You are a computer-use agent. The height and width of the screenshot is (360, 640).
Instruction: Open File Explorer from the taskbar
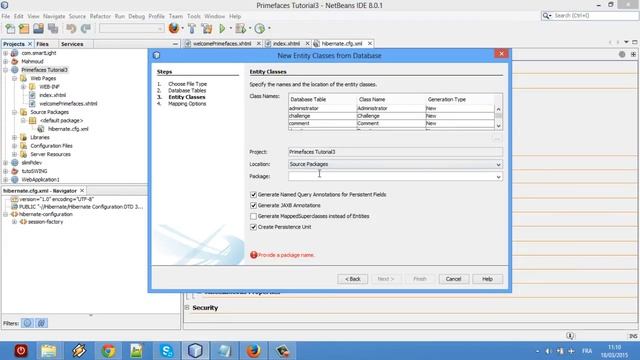[x=49, y=351]
